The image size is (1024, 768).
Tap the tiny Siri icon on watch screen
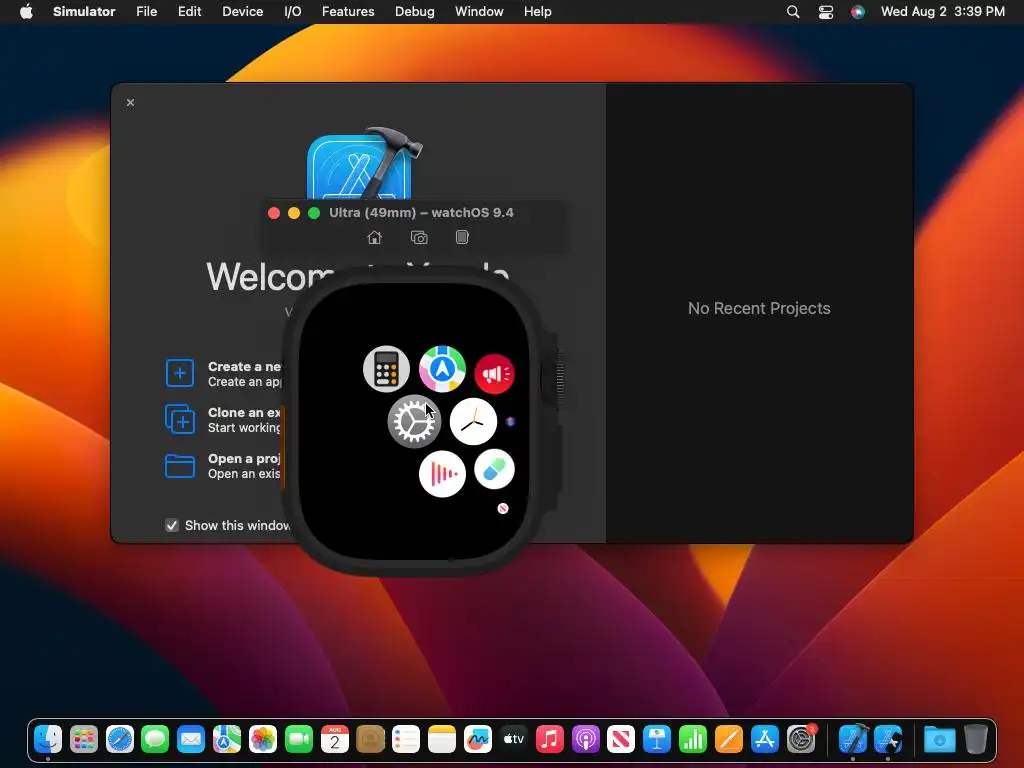click(x=511, y=422)
